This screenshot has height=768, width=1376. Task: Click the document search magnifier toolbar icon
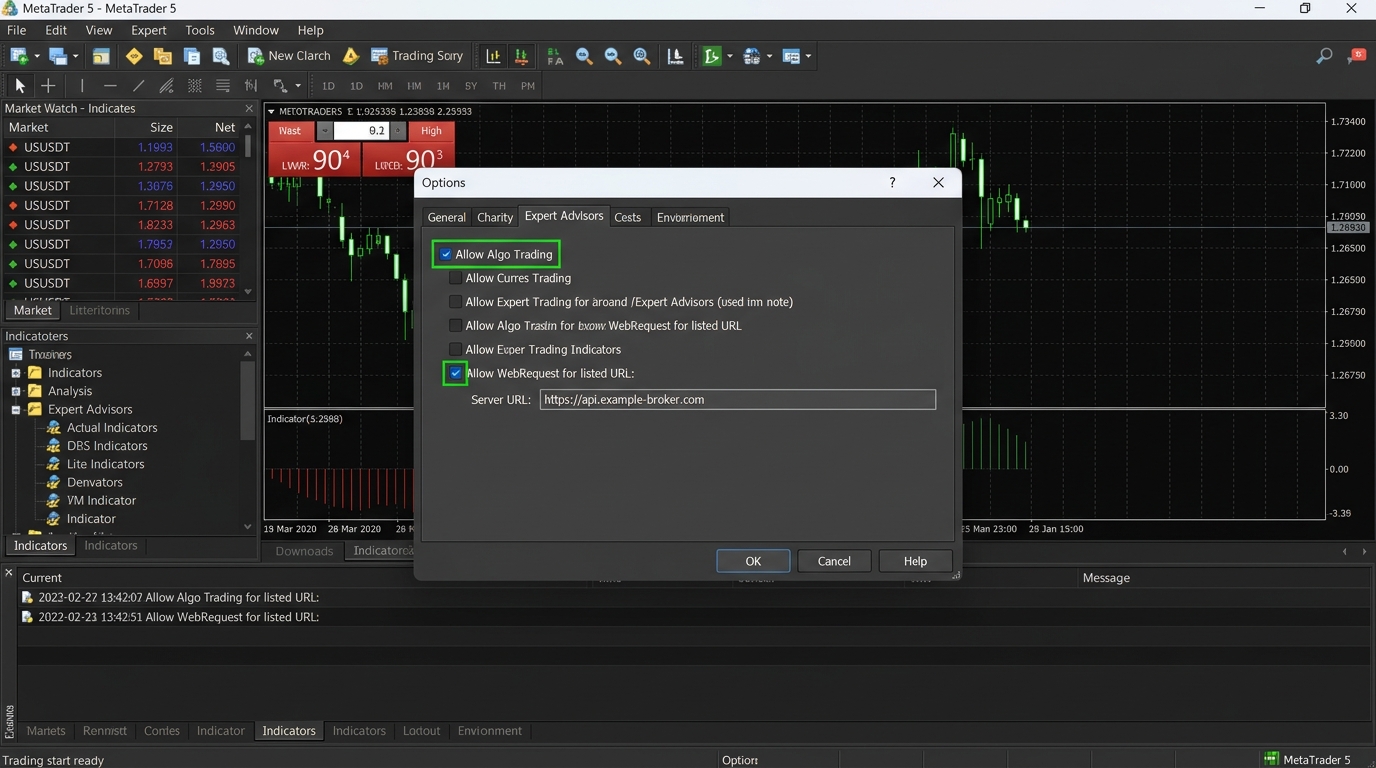(221, 56)
